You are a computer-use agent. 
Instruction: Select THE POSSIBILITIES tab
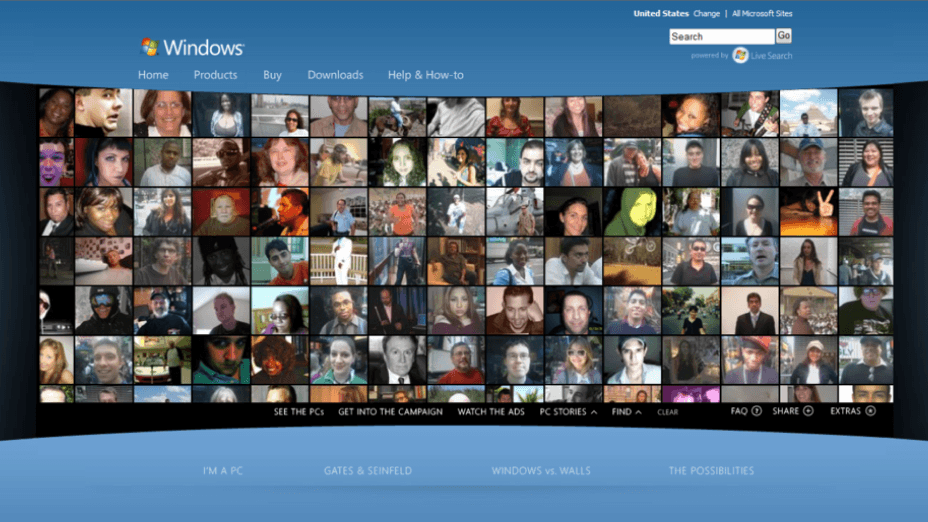(x=711, y=471)
